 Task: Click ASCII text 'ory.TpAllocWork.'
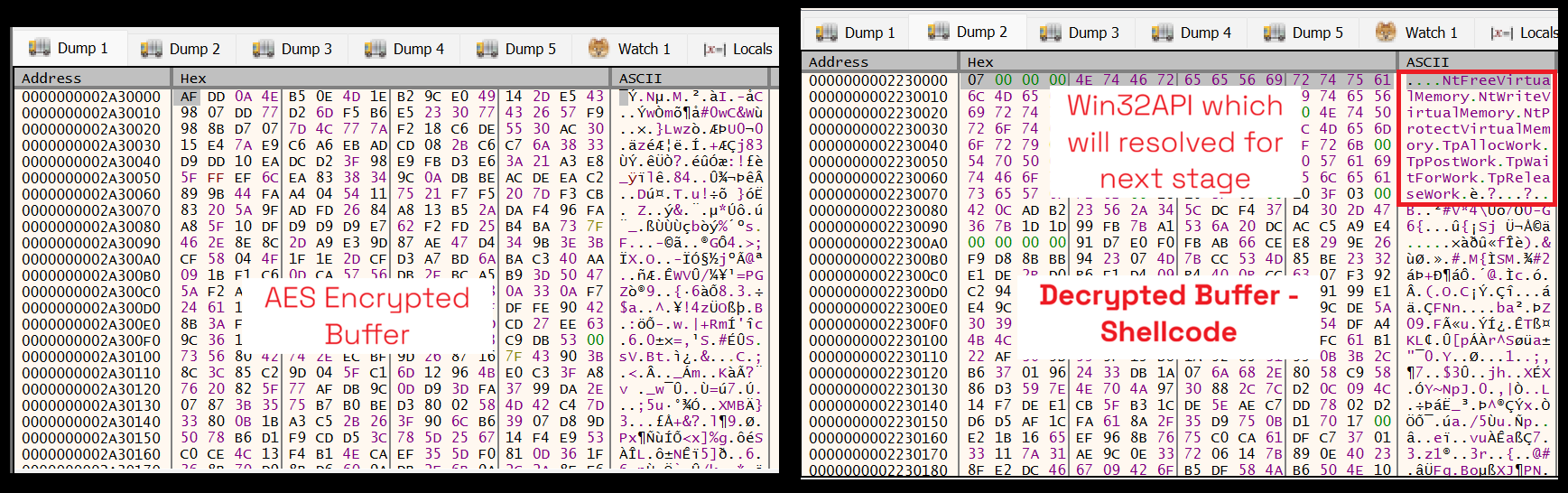pos(1479,145)
